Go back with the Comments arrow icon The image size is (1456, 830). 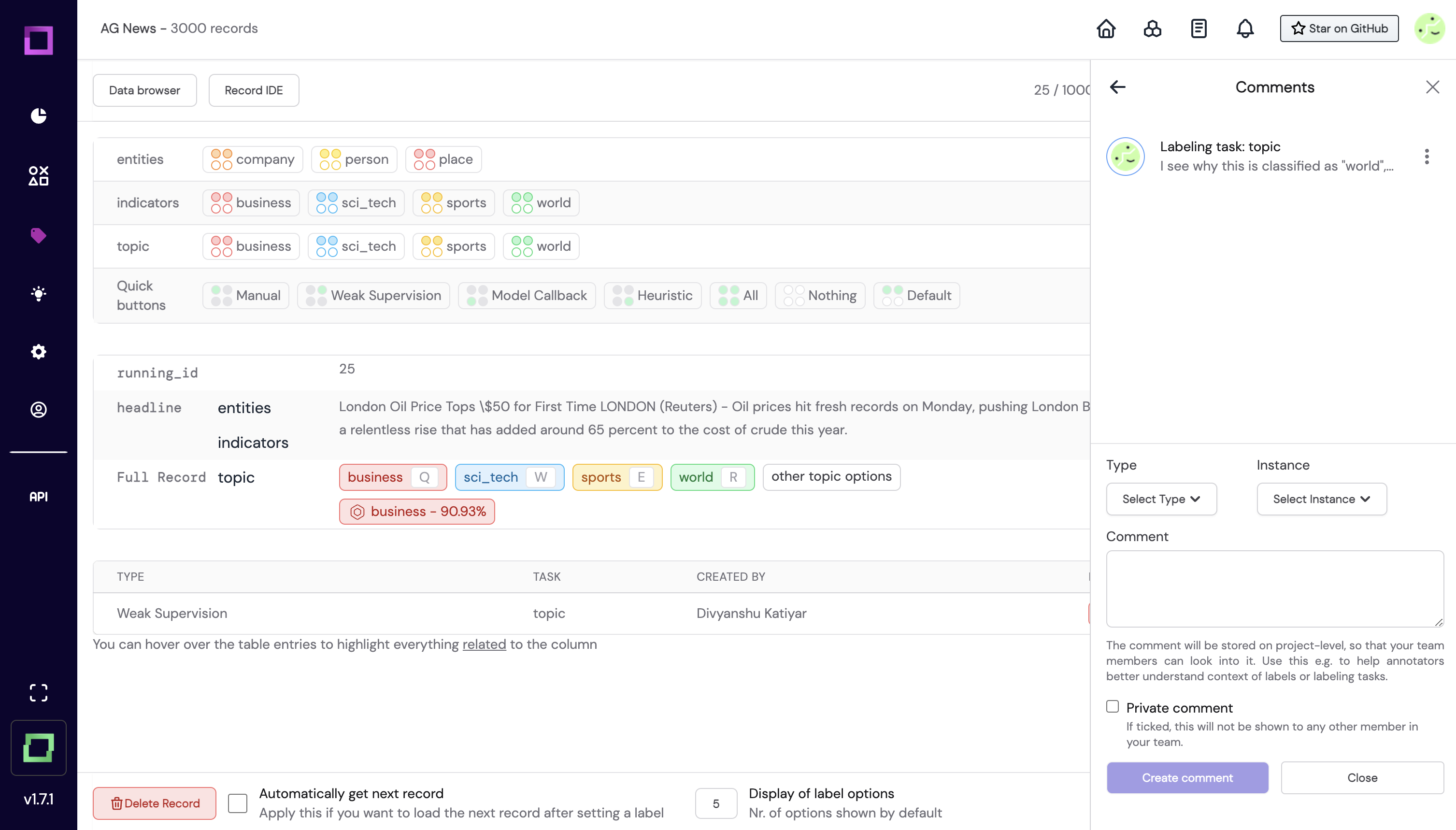click(x=1117, y=86)
